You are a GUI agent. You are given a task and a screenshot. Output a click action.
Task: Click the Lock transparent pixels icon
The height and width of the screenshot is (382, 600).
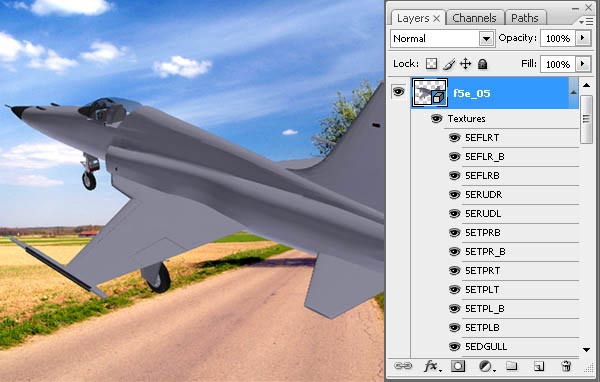pyautogui.click(x=431, y=64)
